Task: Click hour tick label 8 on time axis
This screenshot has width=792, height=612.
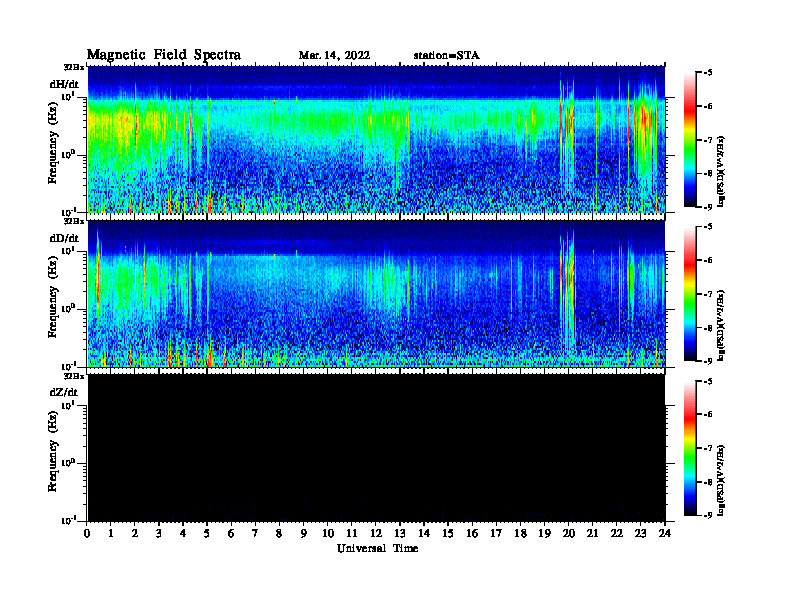Action: pyautogui.click(x=279, y=533)
